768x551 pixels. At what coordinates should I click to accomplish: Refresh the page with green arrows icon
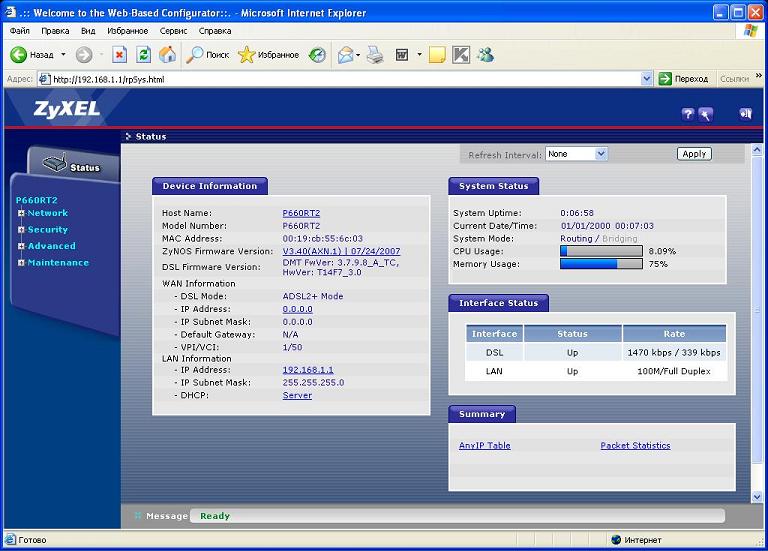(144, 54)
